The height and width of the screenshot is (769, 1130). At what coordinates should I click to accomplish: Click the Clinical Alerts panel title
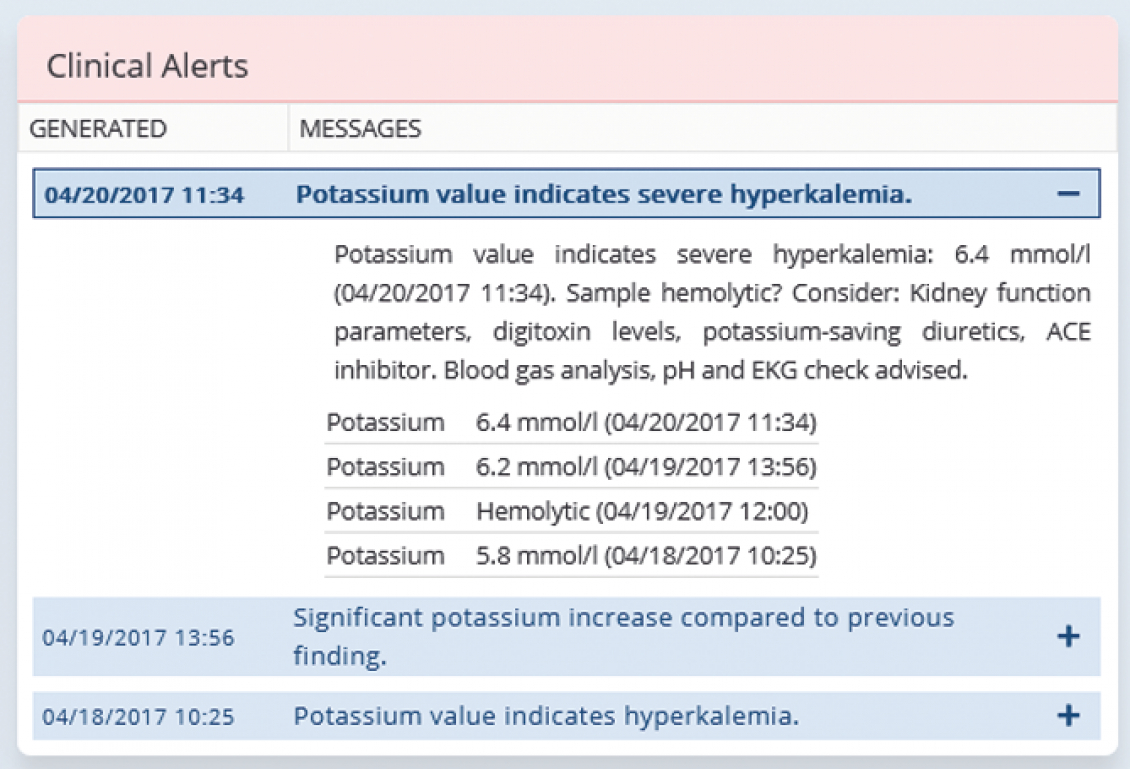(x=147, y=67)
